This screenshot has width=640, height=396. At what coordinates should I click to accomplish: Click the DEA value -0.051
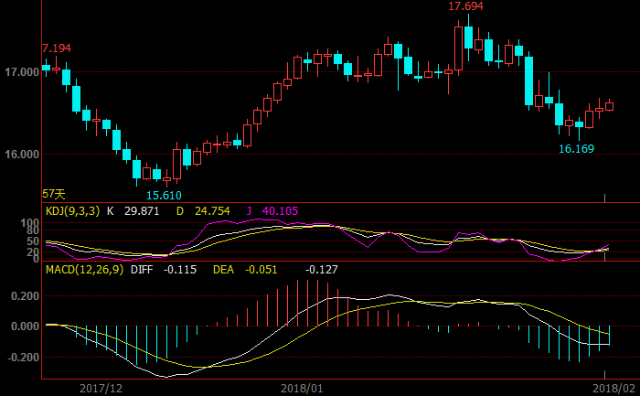[x=261, y=269]
